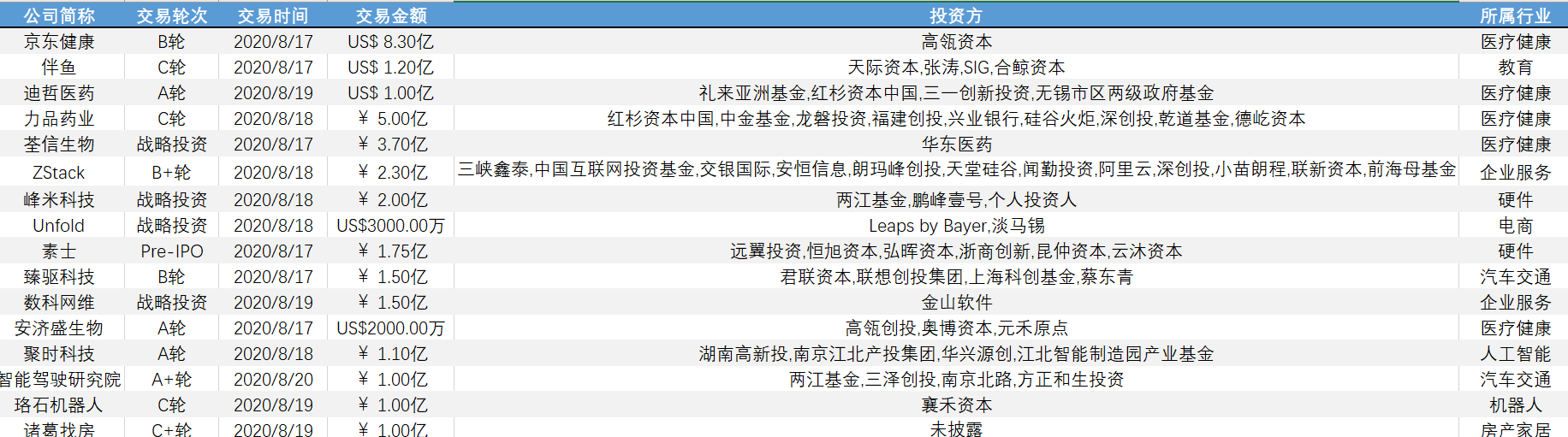Image resolution: width=1568 pixels, height=437 pixels.
Task: Select 企业服务 industry in ZStack row
Action: coord(1515,172)
